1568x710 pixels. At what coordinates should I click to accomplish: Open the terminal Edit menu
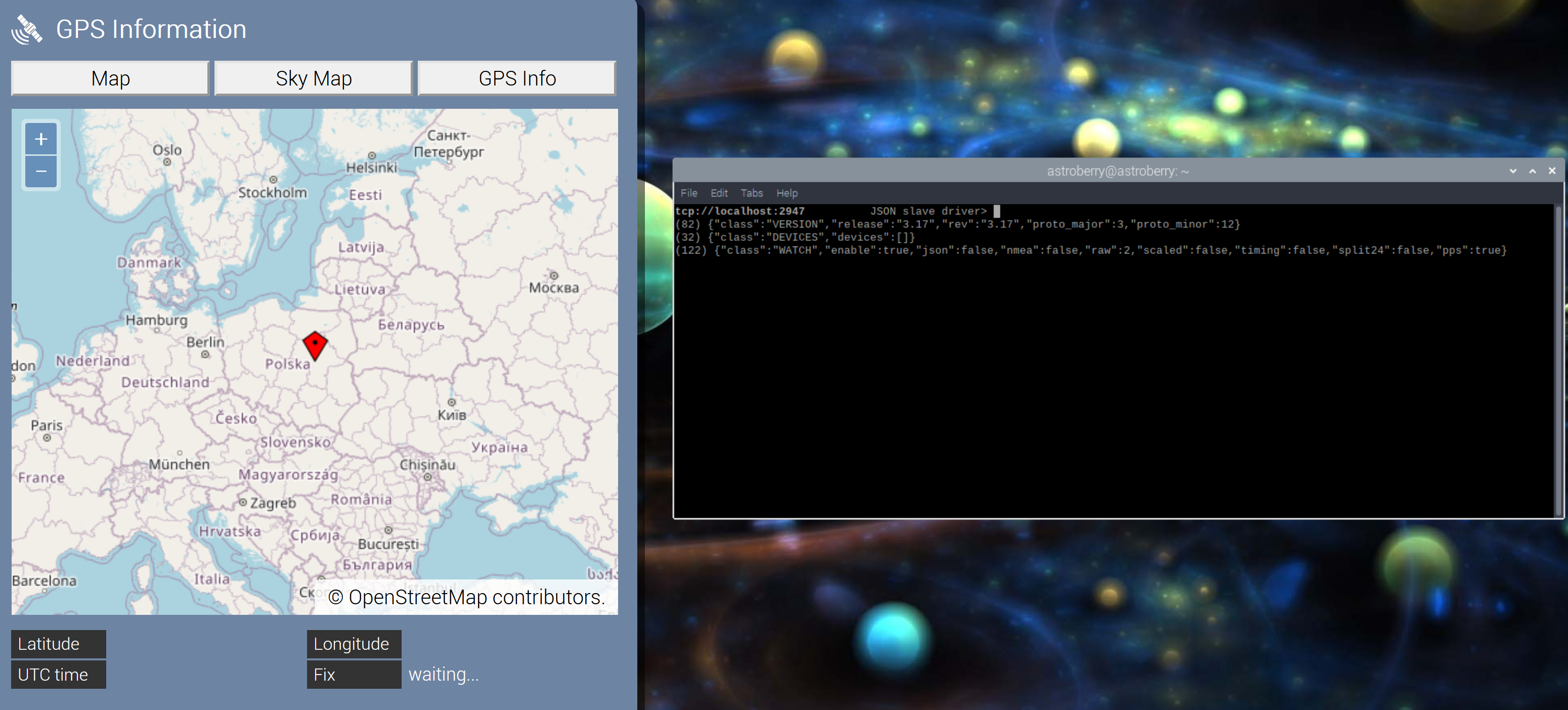pyautogui.click(x=719, y=193)
